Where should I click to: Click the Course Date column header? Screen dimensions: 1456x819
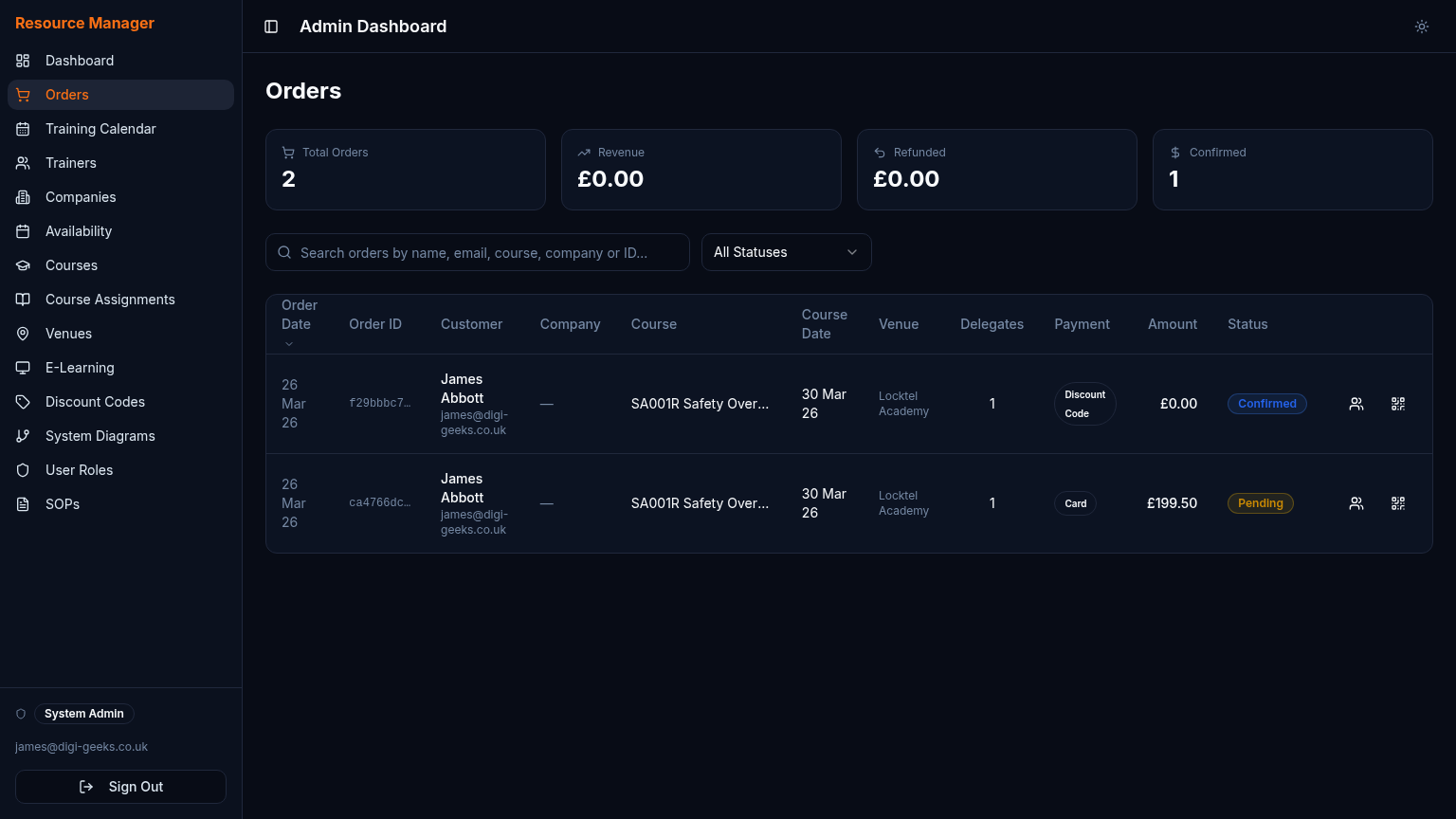825,324
